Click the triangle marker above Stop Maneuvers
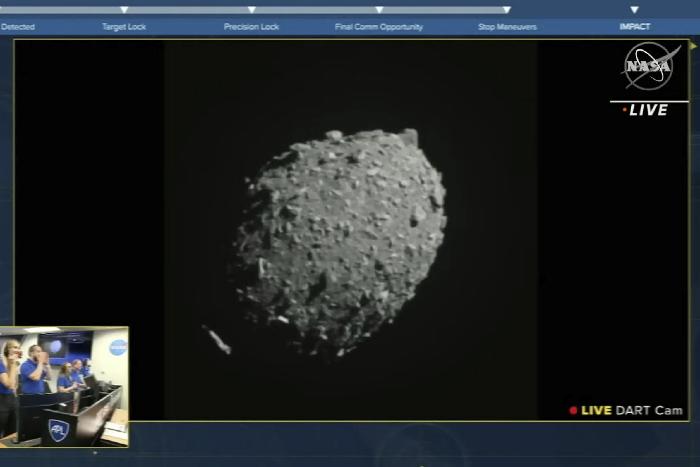This screenshot has height=467, width=700. tap(506, 10)
